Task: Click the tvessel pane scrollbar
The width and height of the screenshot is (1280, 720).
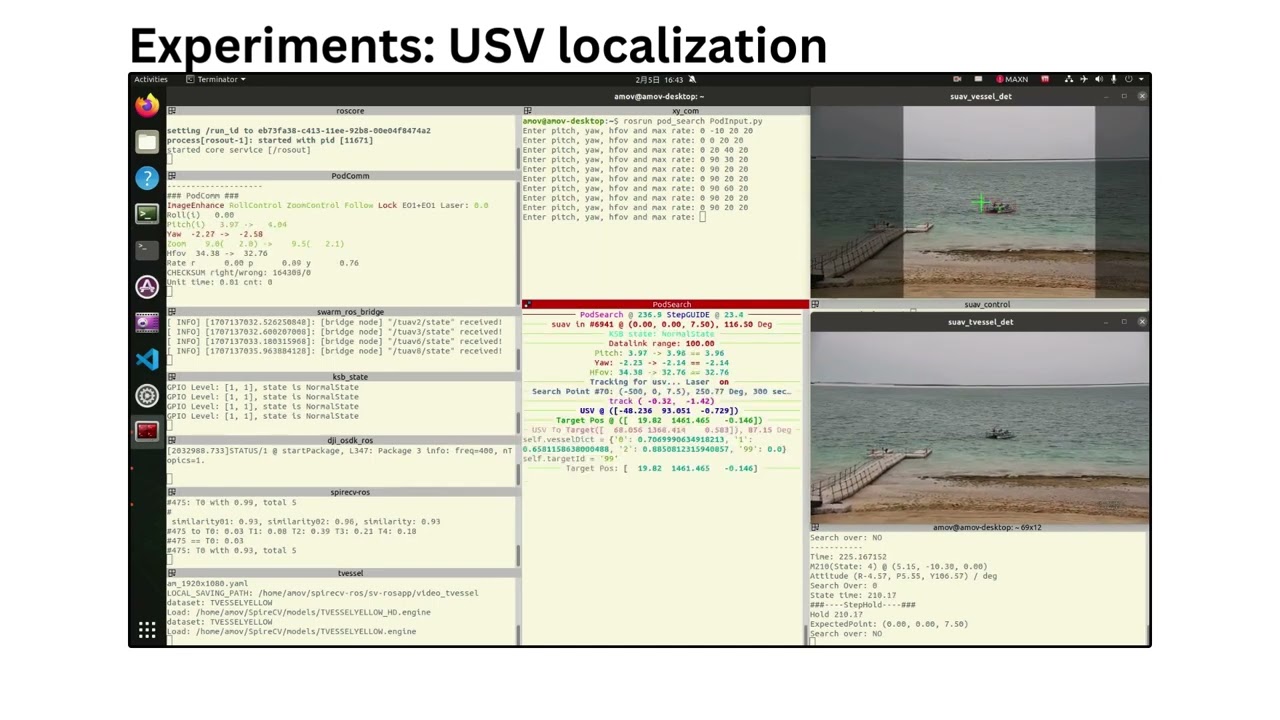Action: 518,611
